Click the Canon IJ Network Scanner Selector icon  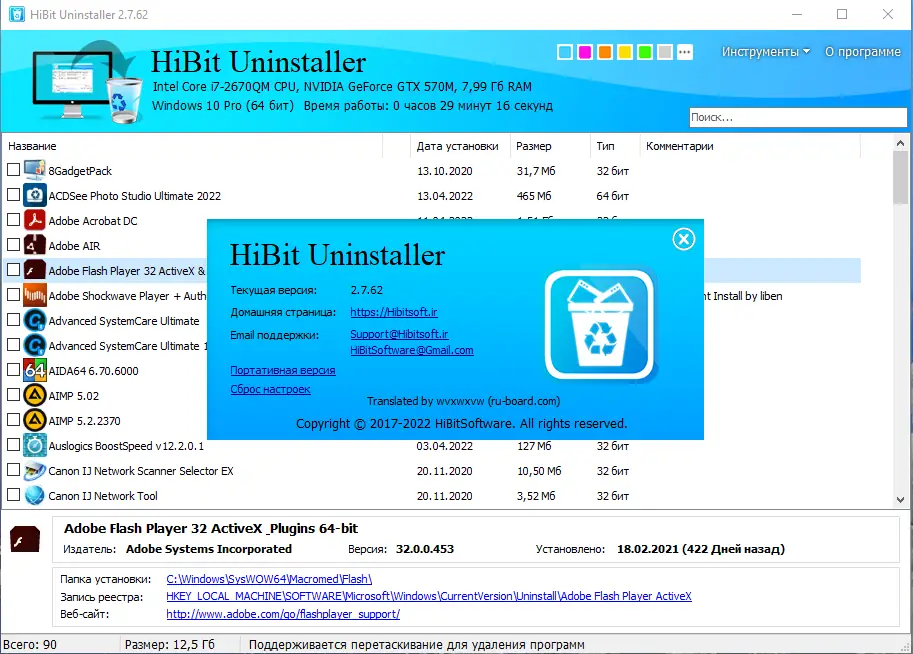coord(35,471)
